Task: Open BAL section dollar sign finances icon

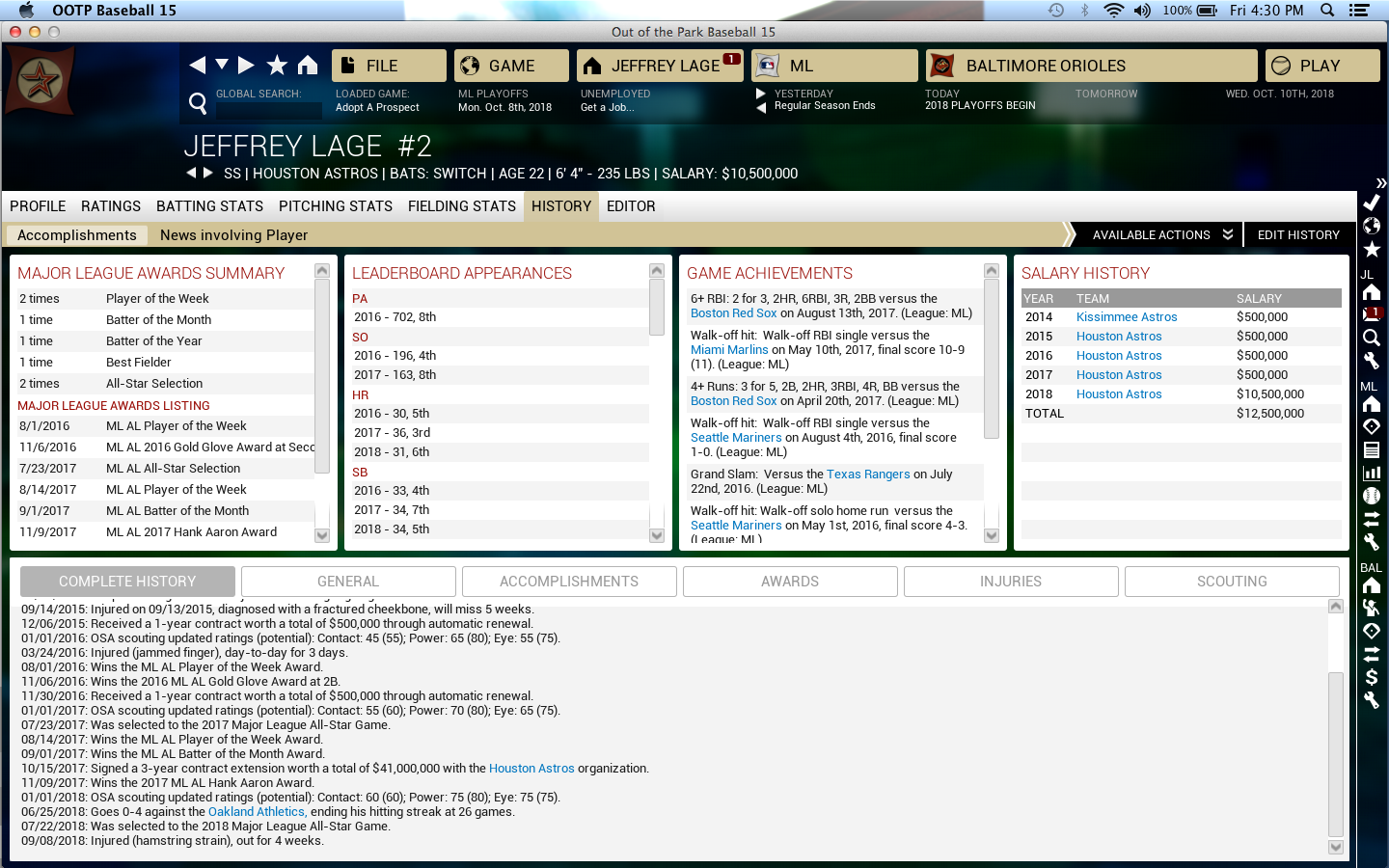Action: [x=1371, y=677]
